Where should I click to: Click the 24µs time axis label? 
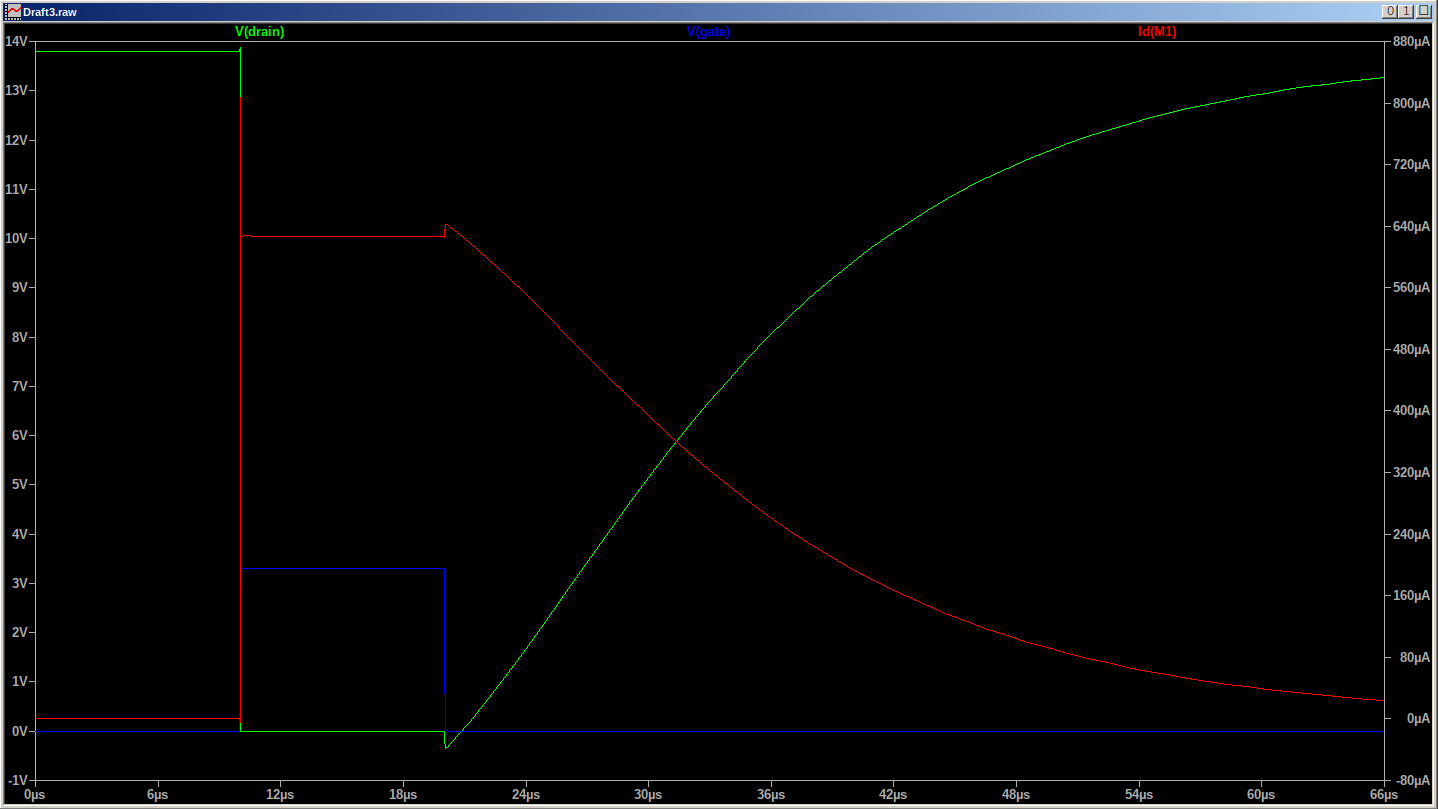point(525,795)
